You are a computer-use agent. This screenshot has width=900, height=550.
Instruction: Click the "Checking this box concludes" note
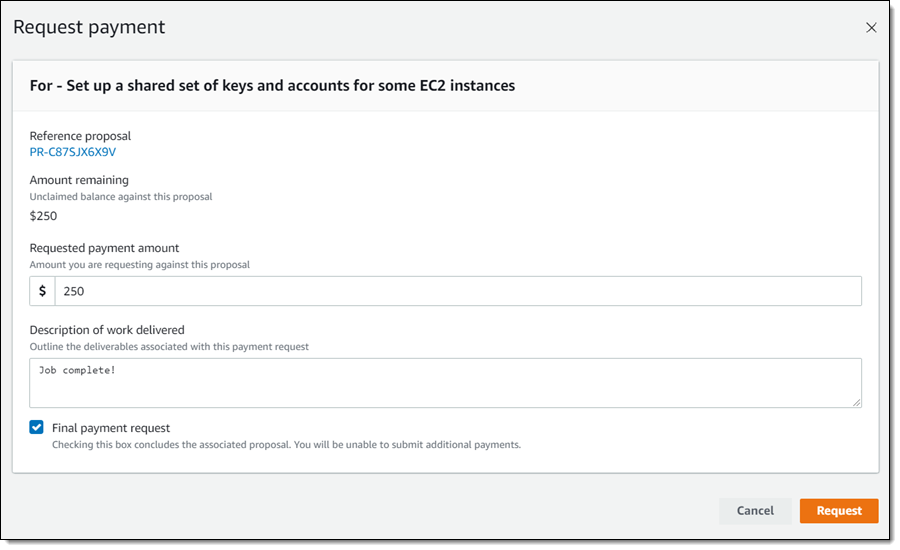click(x=286, y=445)
